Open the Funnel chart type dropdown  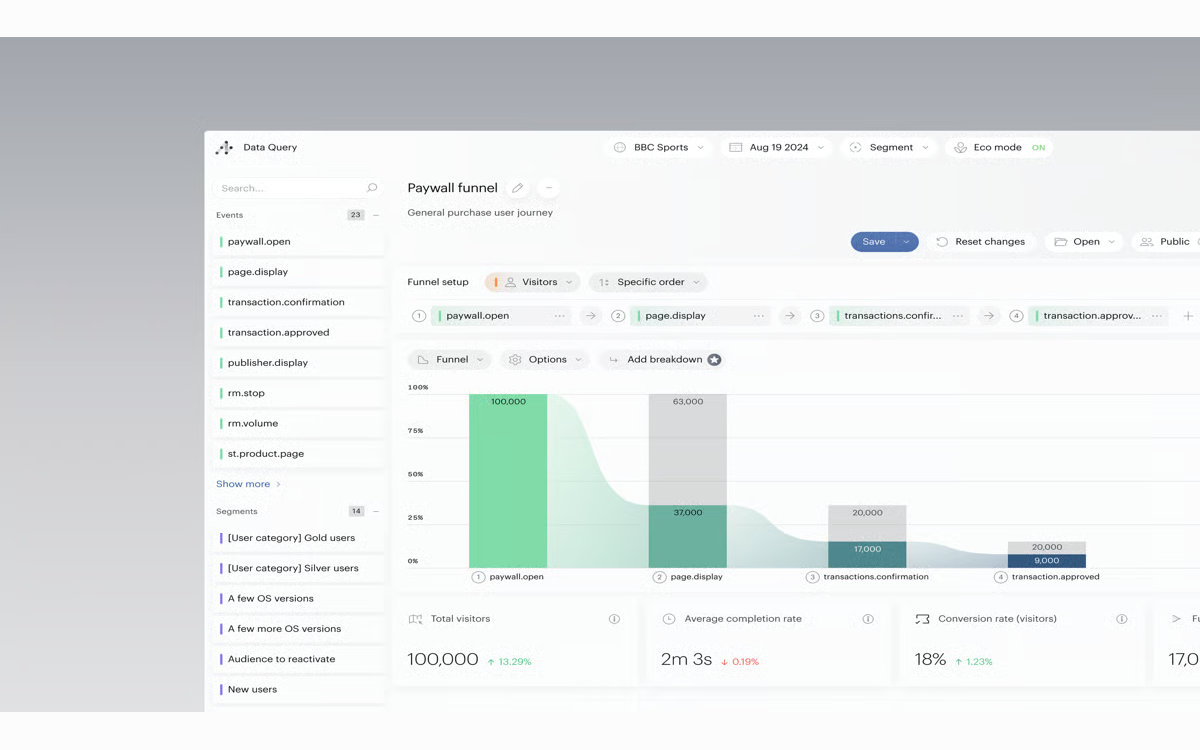(x=450, y=360)
